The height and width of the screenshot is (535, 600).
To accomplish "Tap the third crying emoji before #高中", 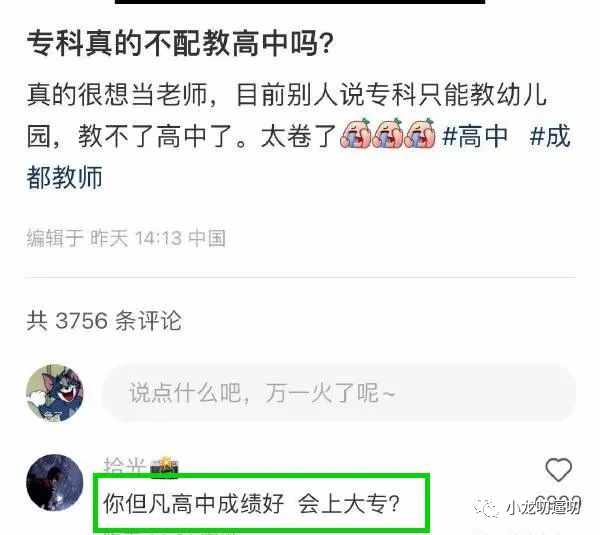I will (x=420, y=134).
